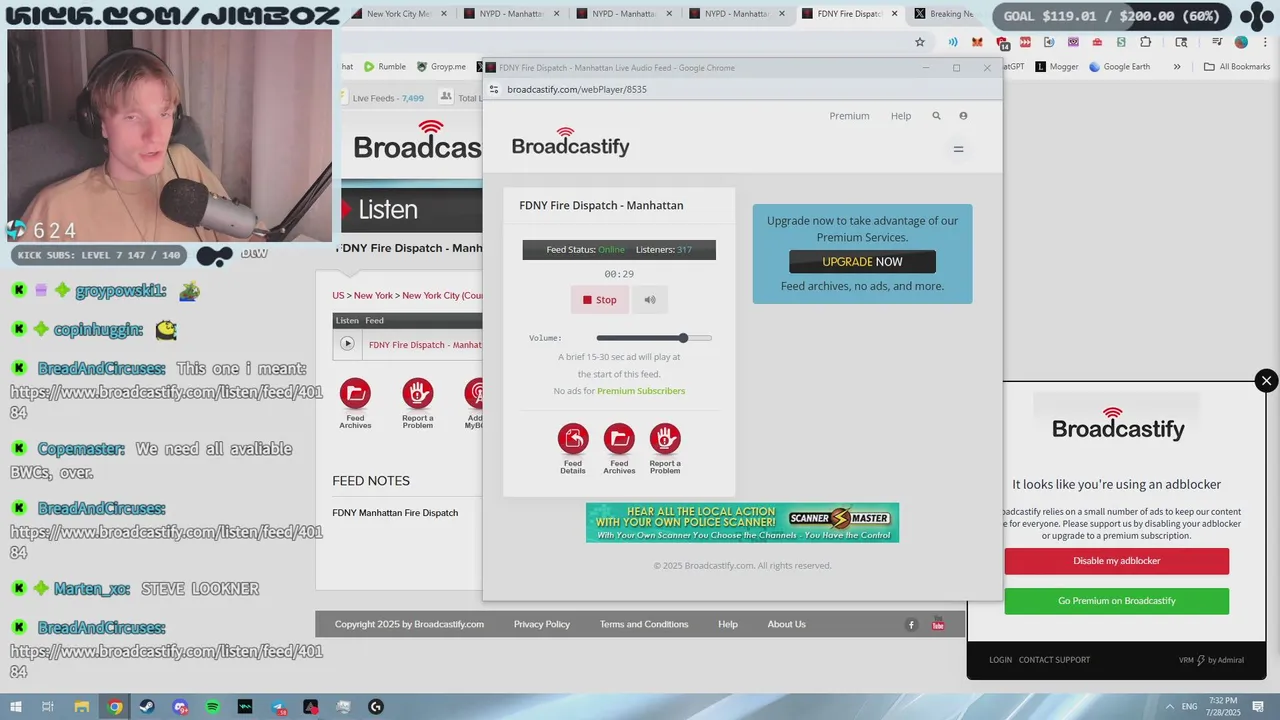1280x720 pixels.
Task: Open the Help link in web player header
Action: point(901,116)
